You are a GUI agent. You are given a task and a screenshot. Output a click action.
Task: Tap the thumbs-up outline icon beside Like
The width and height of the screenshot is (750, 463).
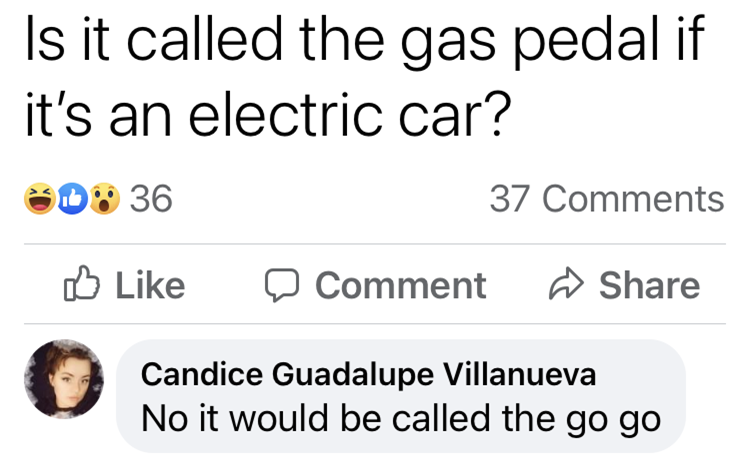coord(82,283)
